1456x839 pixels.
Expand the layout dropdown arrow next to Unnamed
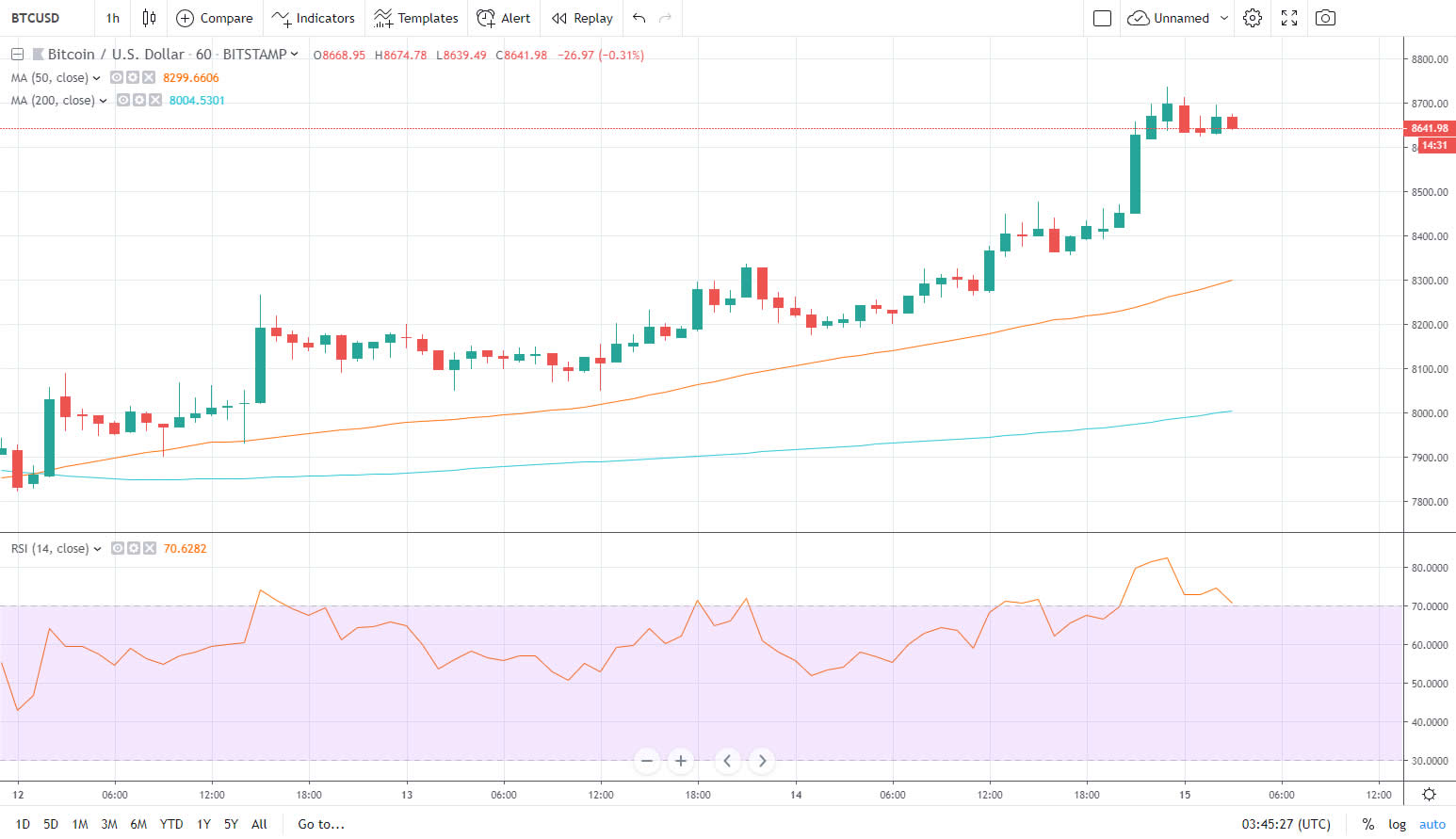[x=1223, y=18]
